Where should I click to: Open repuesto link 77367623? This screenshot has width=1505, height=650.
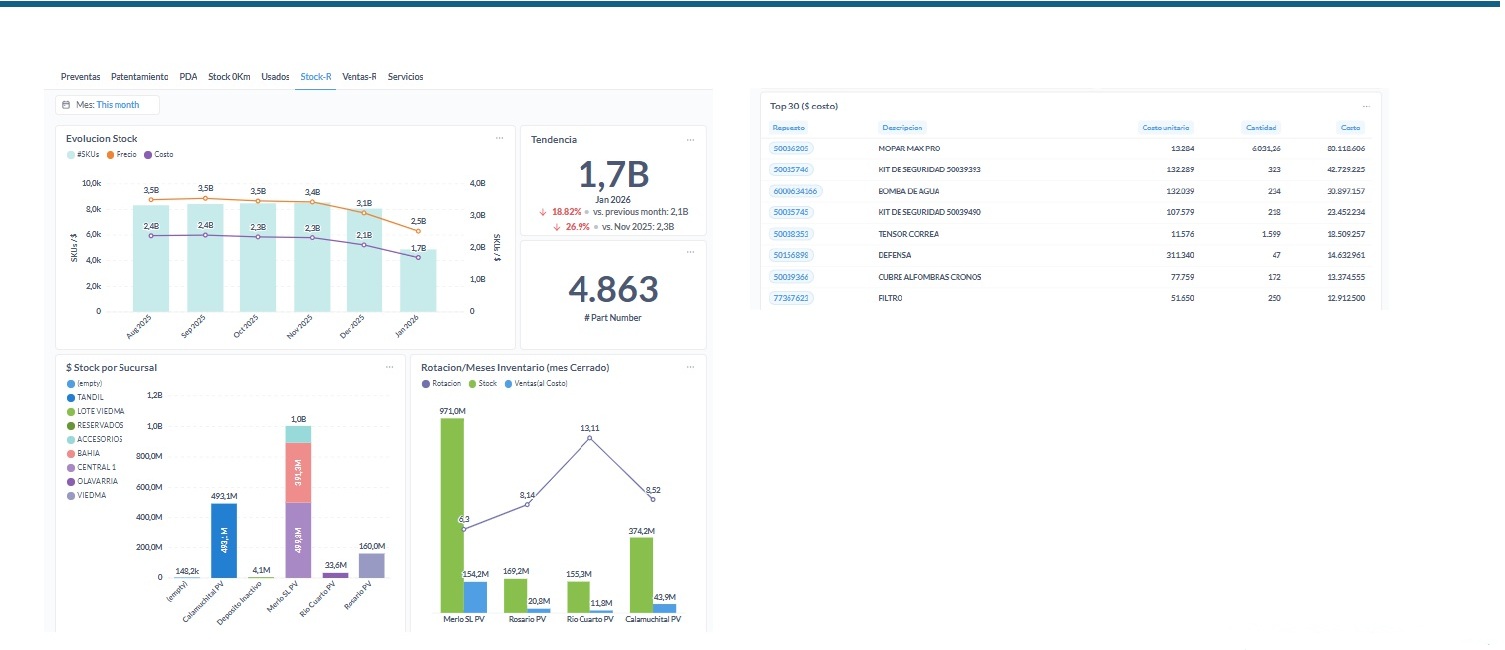point(791,298)
